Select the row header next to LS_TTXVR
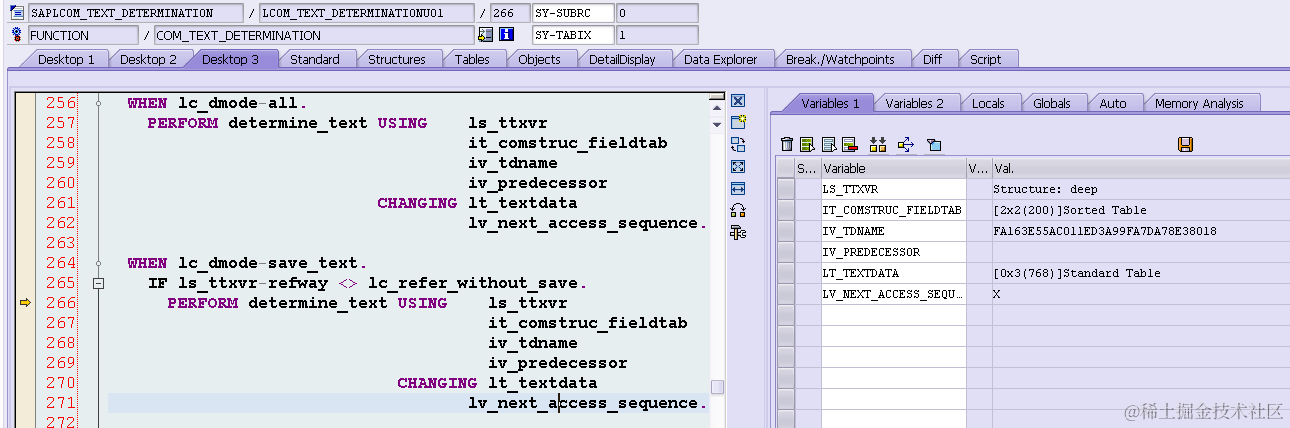Image resolution: width=1290 pixels, height=428 pixels. pyautogui.click(x=786, y=189)
